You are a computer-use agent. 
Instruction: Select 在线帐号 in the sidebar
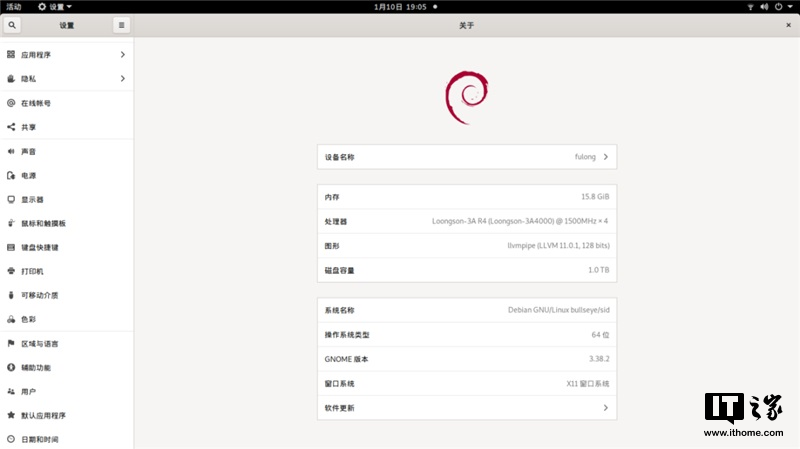(67, 103)
